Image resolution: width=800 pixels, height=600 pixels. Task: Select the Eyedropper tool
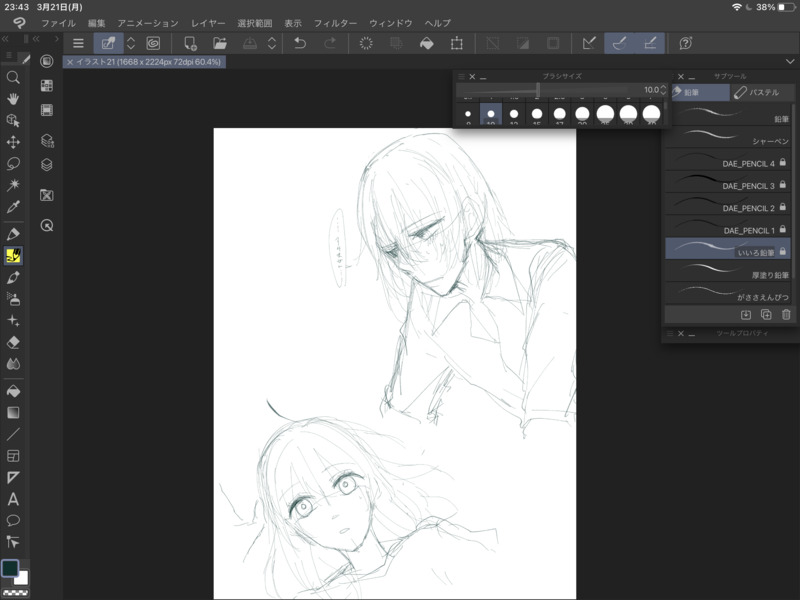click(x=13, y=207)
